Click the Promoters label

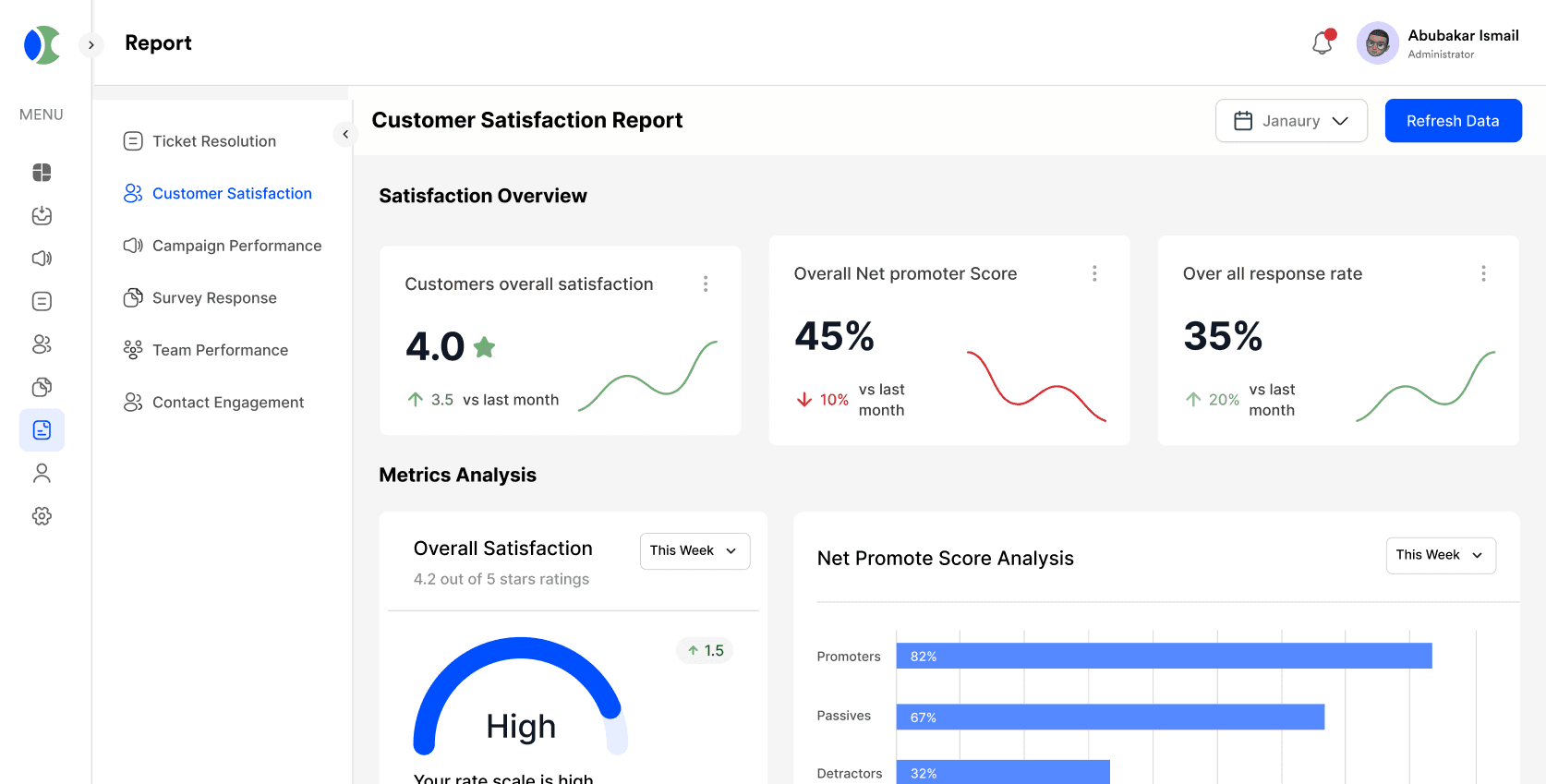coord(849,657)
